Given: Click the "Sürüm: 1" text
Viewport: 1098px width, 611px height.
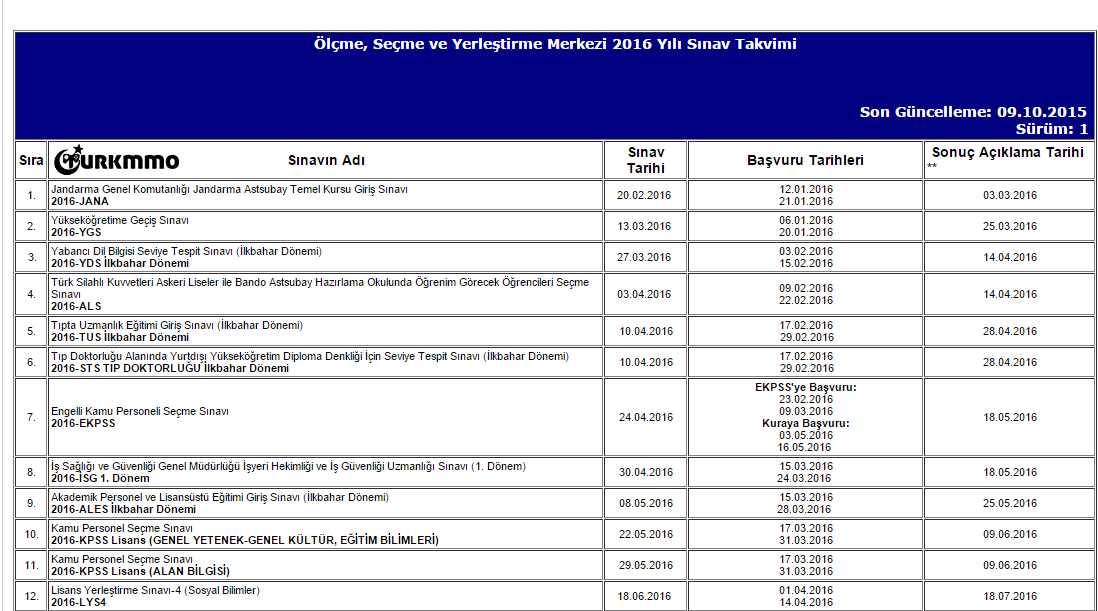Looking at the screenshot, I should (x=1052, y=129).
